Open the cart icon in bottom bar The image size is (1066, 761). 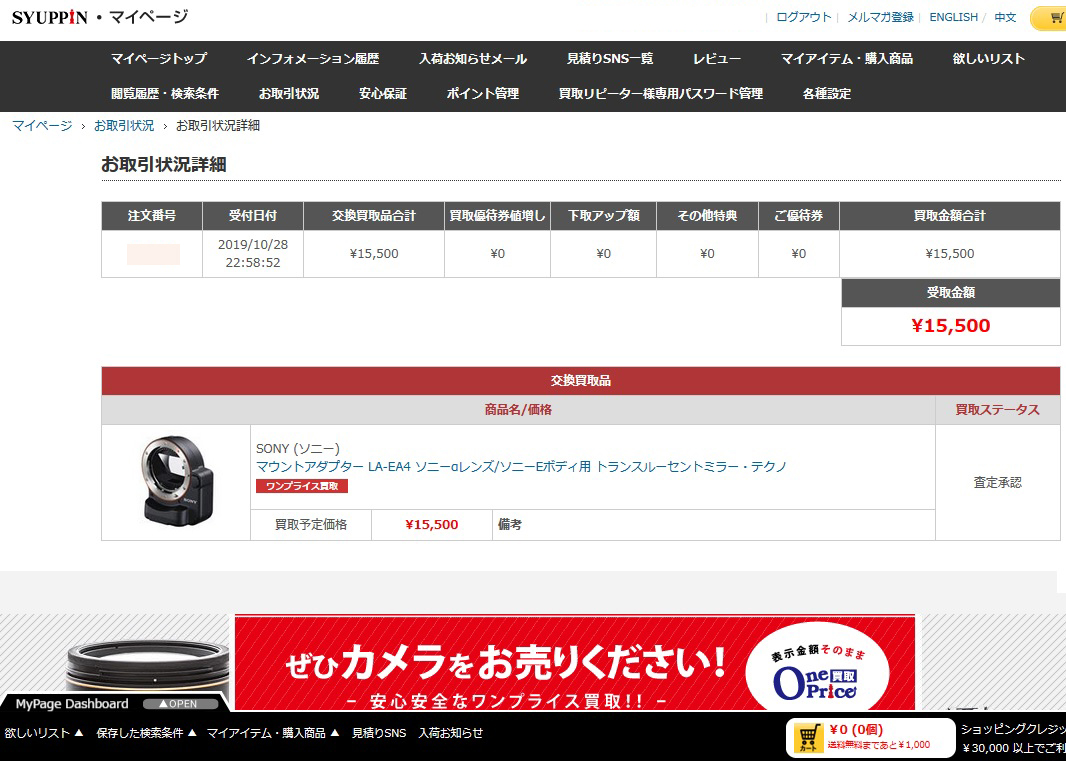808,738
